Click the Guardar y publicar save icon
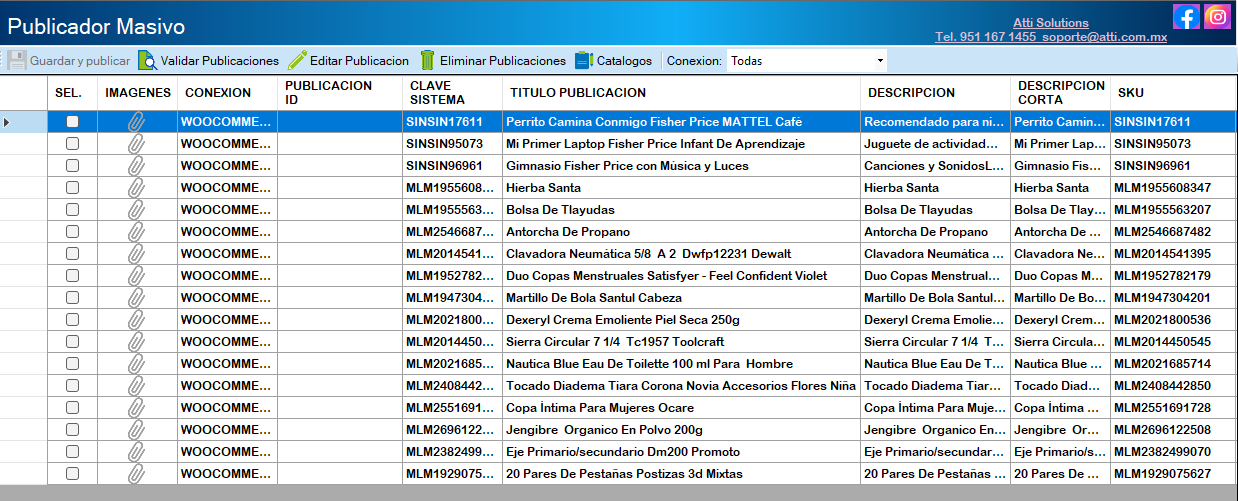Screen dimensions: 1238x501 (x=17, y=61)
